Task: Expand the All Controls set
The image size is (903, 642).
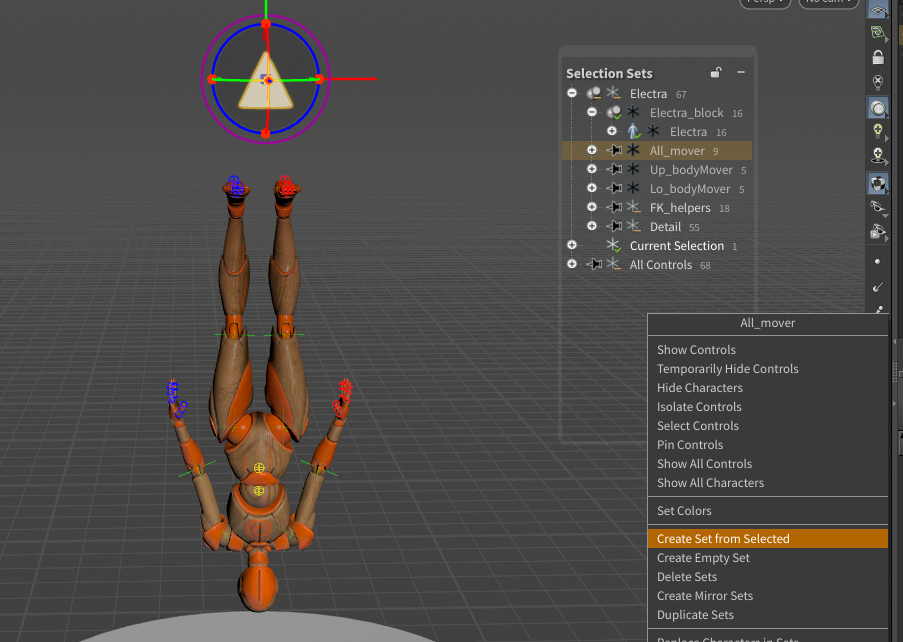Action: point(572,264)
